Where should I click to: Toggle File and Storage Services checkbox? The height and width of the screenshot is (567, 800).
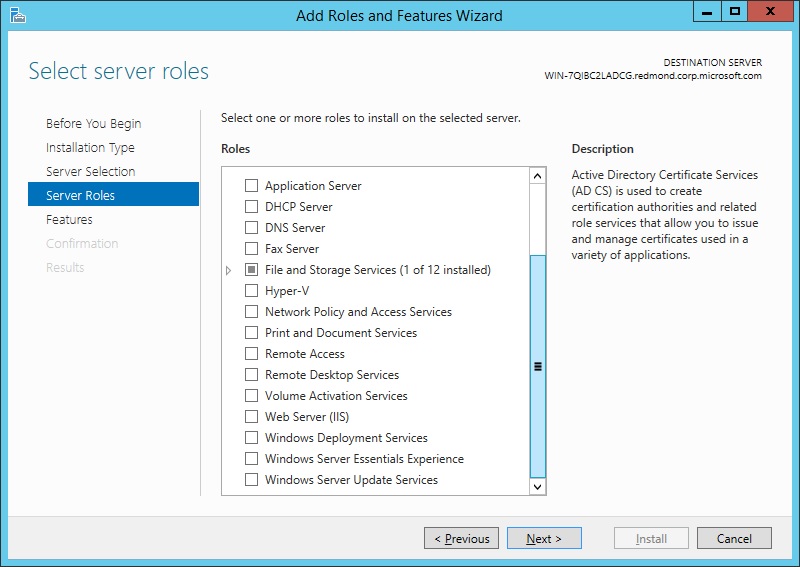(x=252, y=269)
